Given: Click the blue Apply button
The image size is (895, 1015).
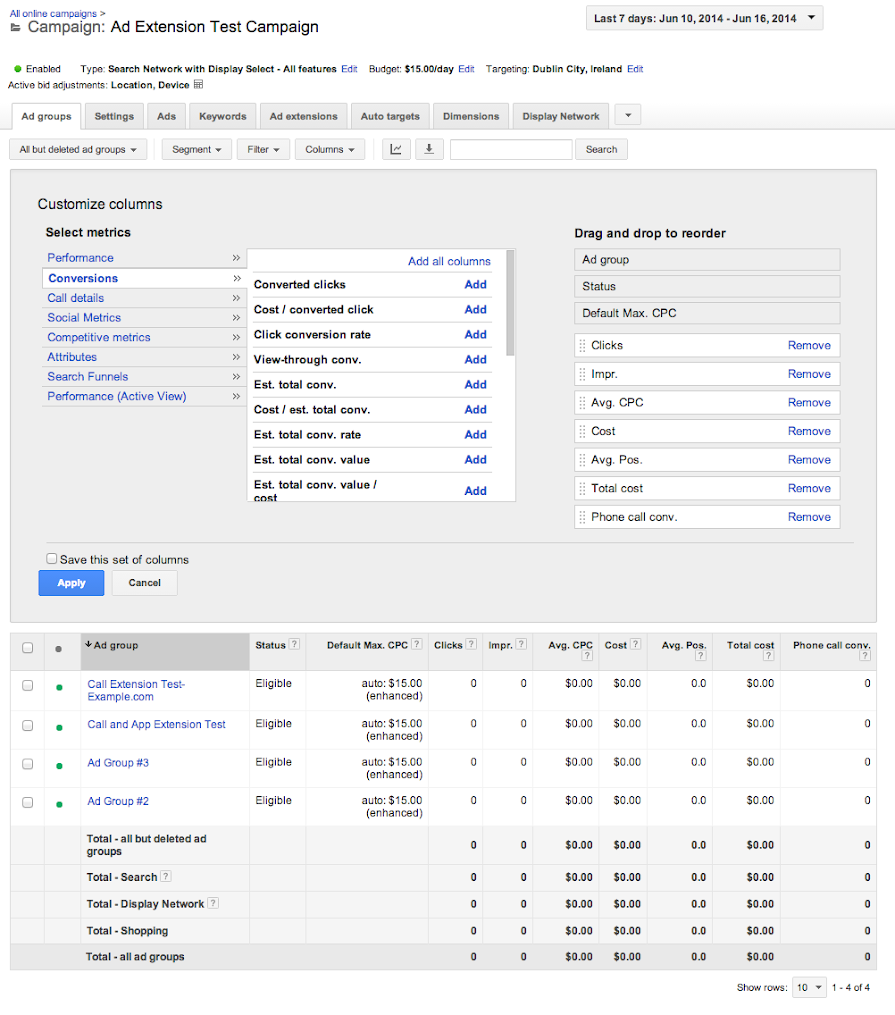Looking at the screenshot, I should (71, 583).
